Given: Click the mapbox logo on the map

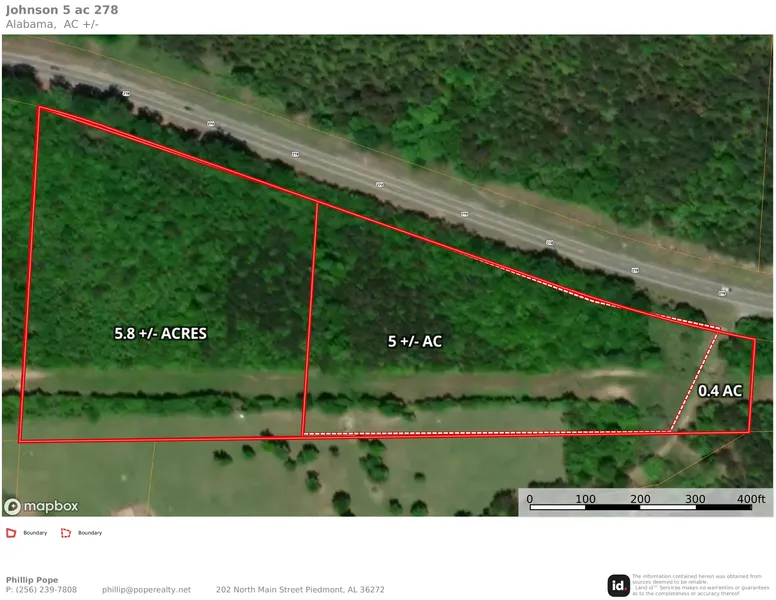Looking at the screenshot, I should click(x=42, y=506).
